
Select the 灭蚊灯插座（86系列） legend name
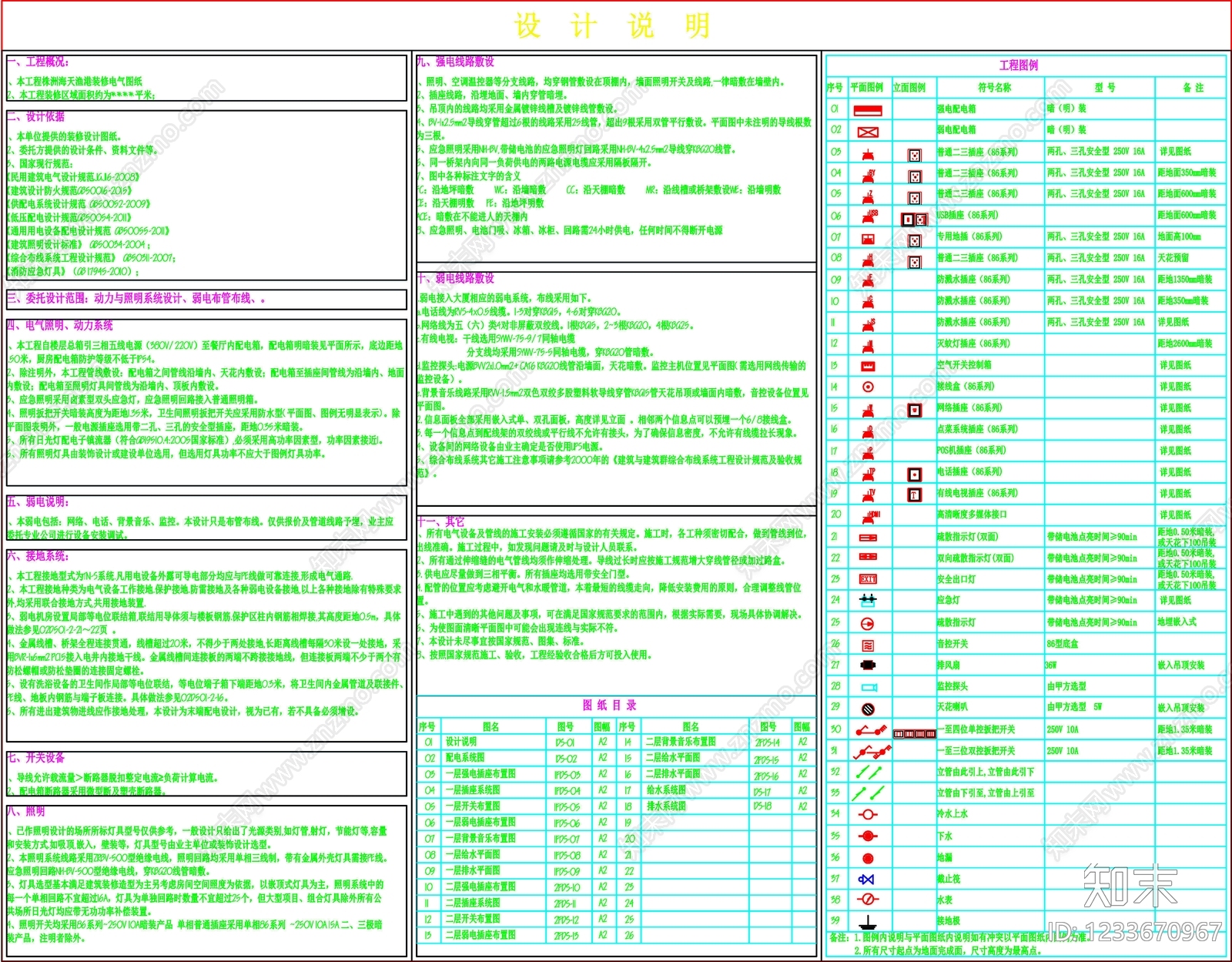tap(973, 344)
